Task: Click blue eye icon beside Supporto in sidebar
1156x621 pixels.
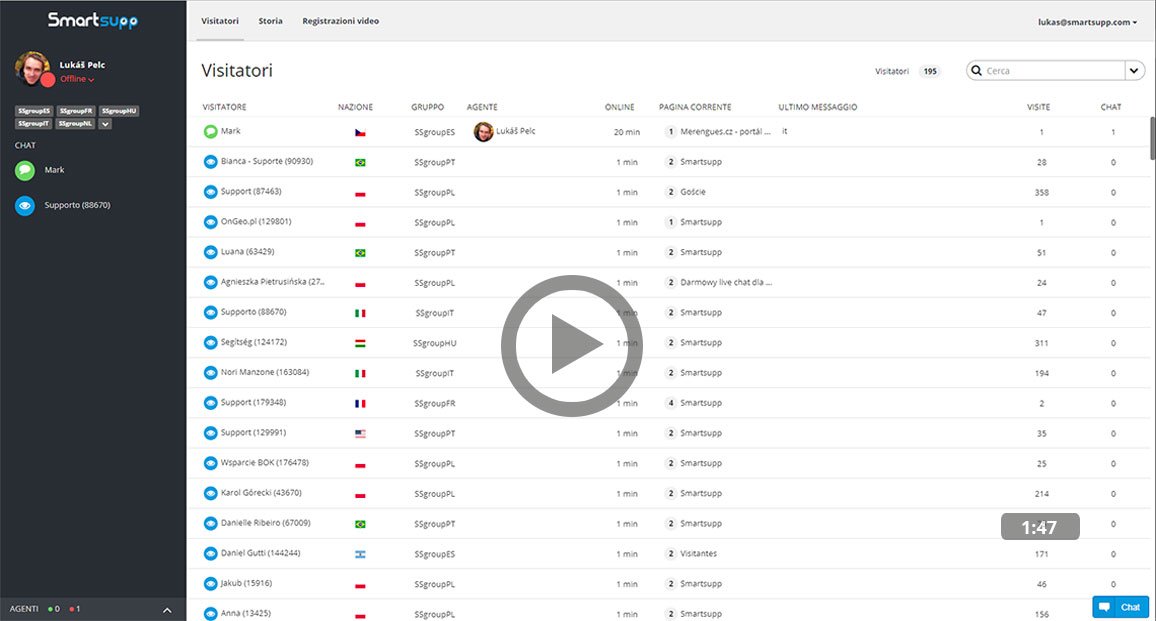Action: click(25, 206)
